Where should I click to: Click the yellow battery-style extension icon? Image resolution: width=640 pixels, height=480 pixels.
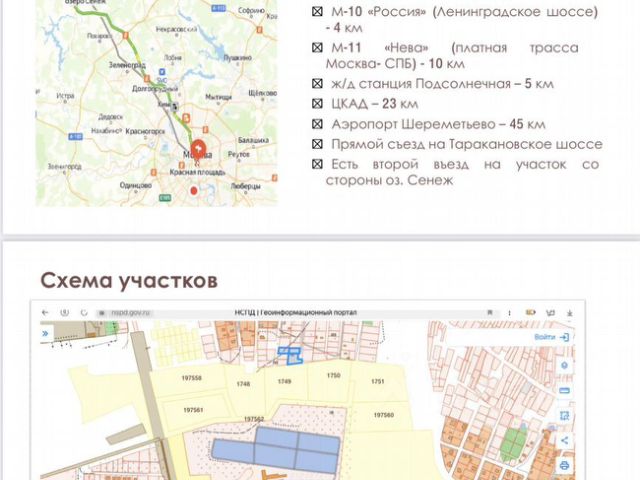530,313
